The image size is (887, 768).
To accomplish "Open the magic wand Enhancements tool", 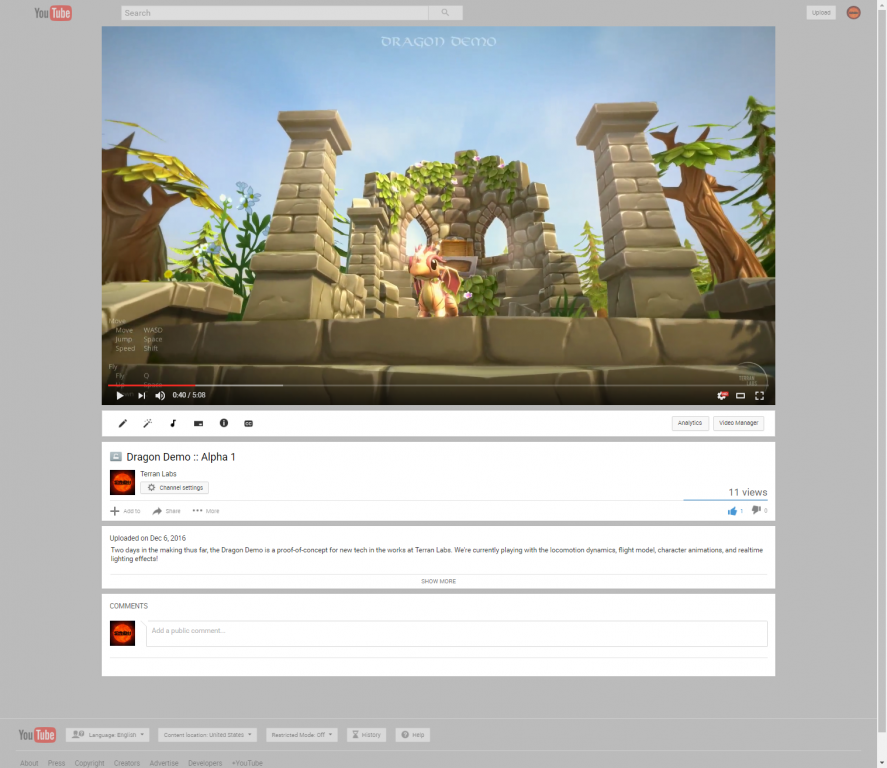I will point(148,423).
